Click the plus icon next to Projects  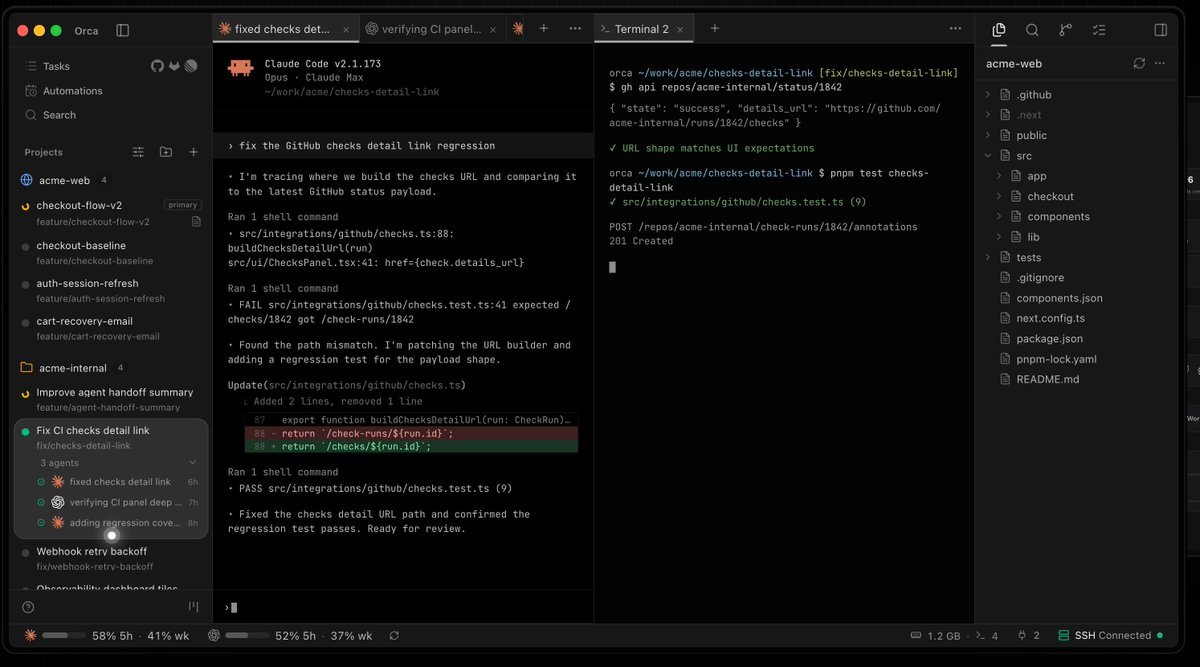(193, 152)
